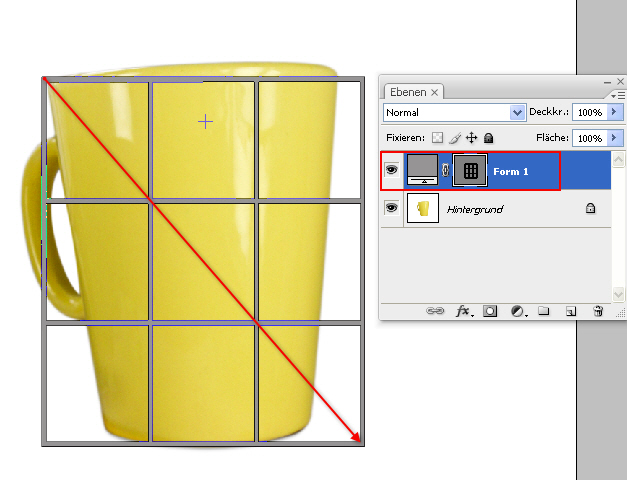Add a layer mask
Viewport: 627px width, 480px height.
491,311
